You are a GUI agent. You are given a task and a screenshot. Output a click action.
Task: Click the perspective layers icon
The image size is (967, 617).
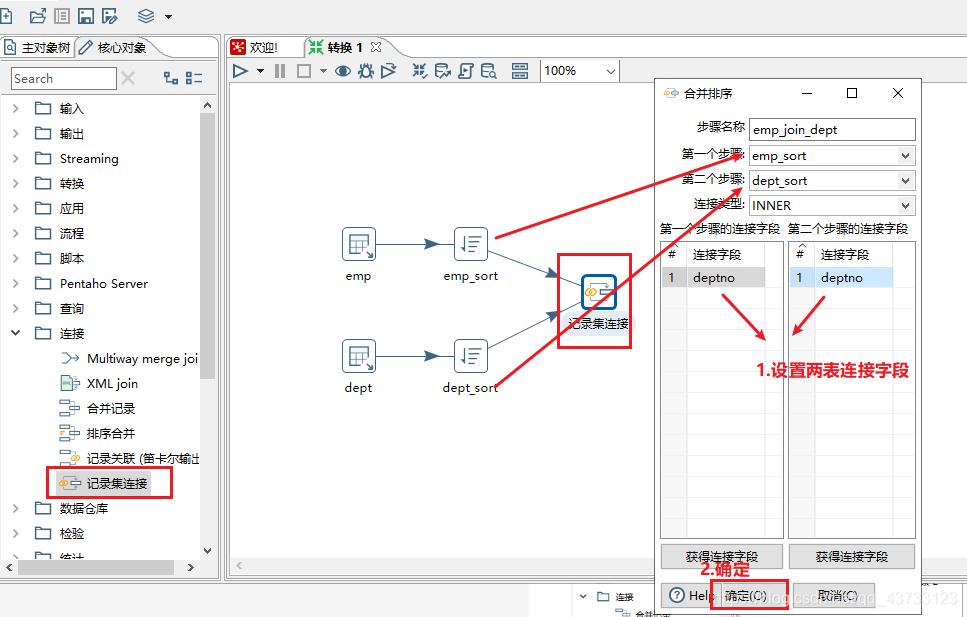[x=146, y=16]
